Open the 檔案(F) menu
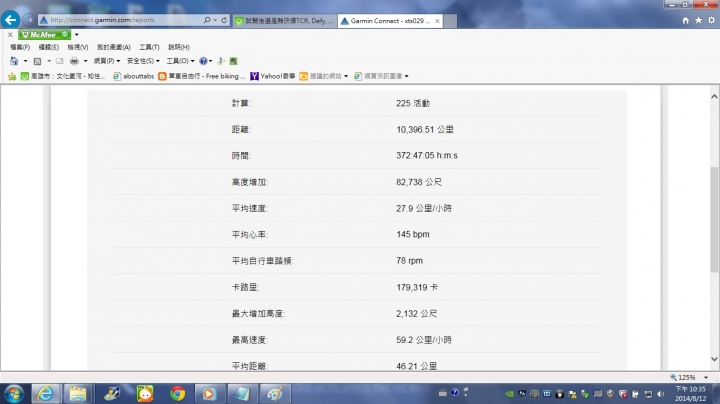This screenshot has width=720, height=404. (20, 47)
